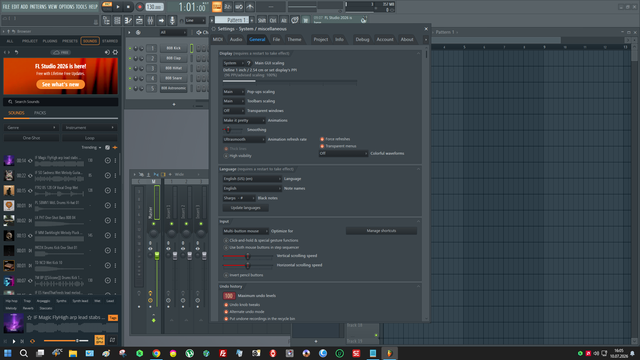
Task: Switch to the Audio settings tab
Action: click(x=236, y=40)
